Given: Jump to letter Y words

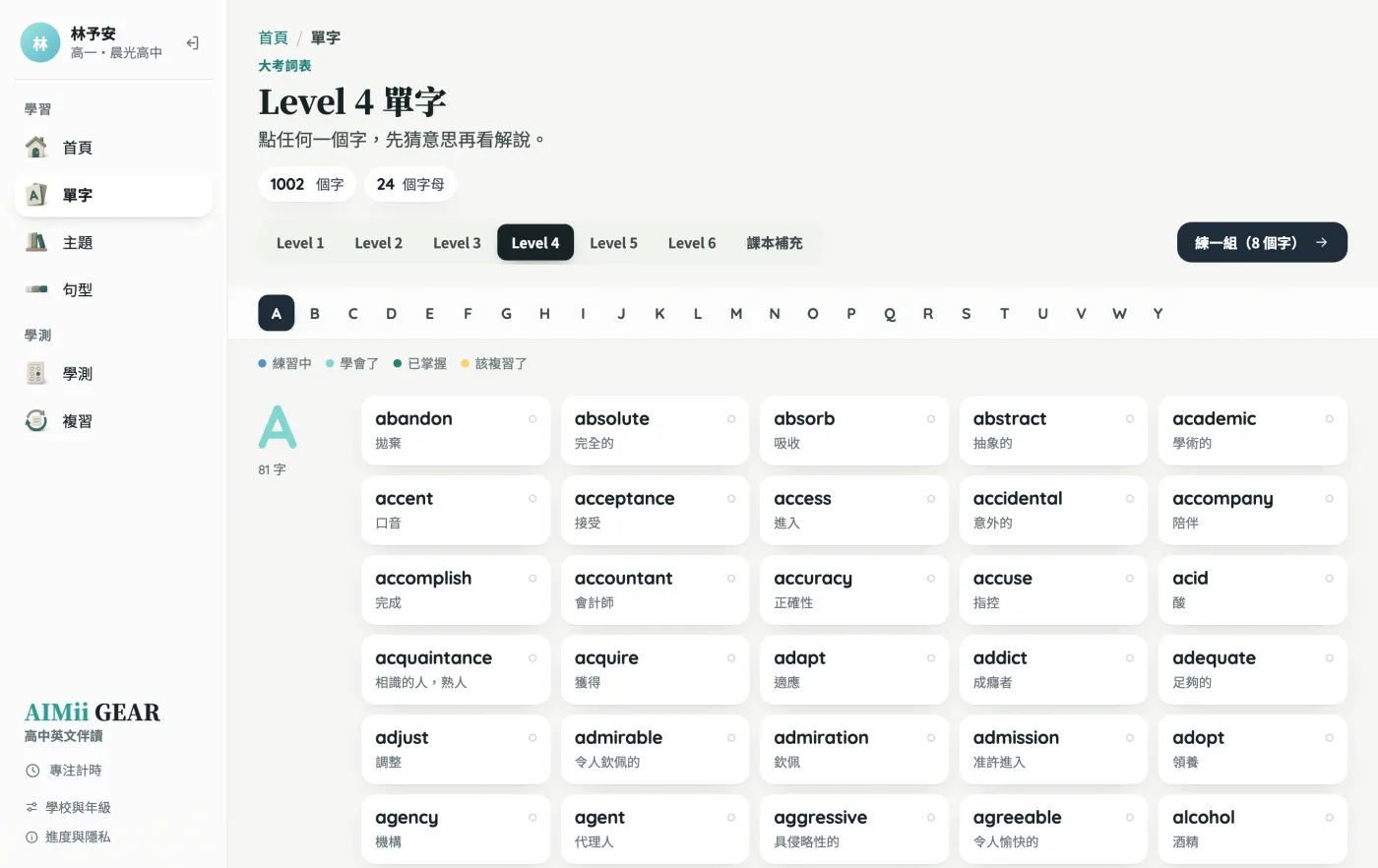Looking at the screenshot, I should click(1159, 313).
